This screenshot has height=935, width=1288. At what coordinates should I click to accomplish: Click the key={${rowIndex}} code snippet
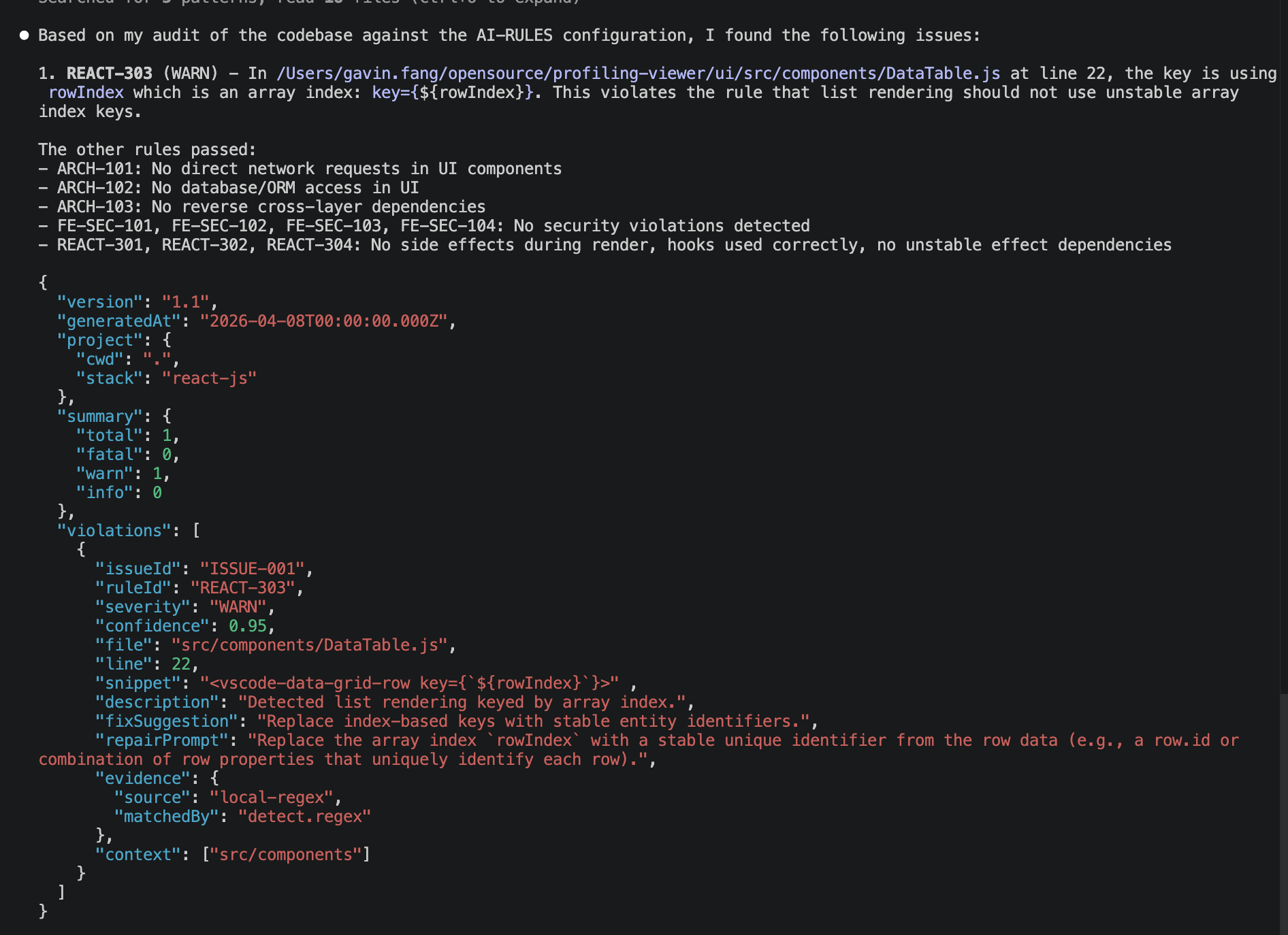452,93
